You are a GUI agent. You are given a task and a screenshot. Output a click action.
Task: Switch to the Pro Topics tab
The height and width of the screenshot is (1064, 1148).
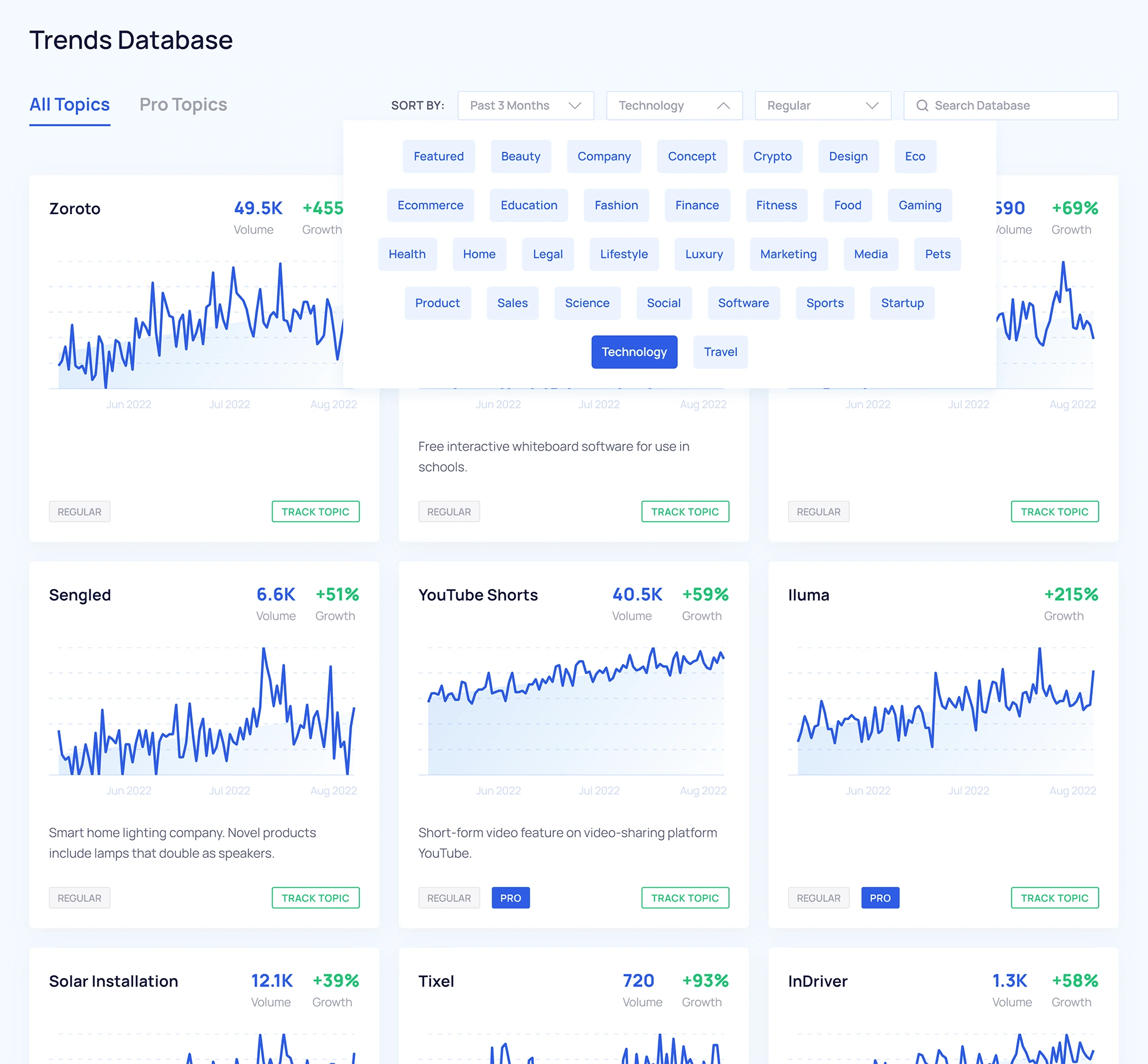tap(183, 105)
